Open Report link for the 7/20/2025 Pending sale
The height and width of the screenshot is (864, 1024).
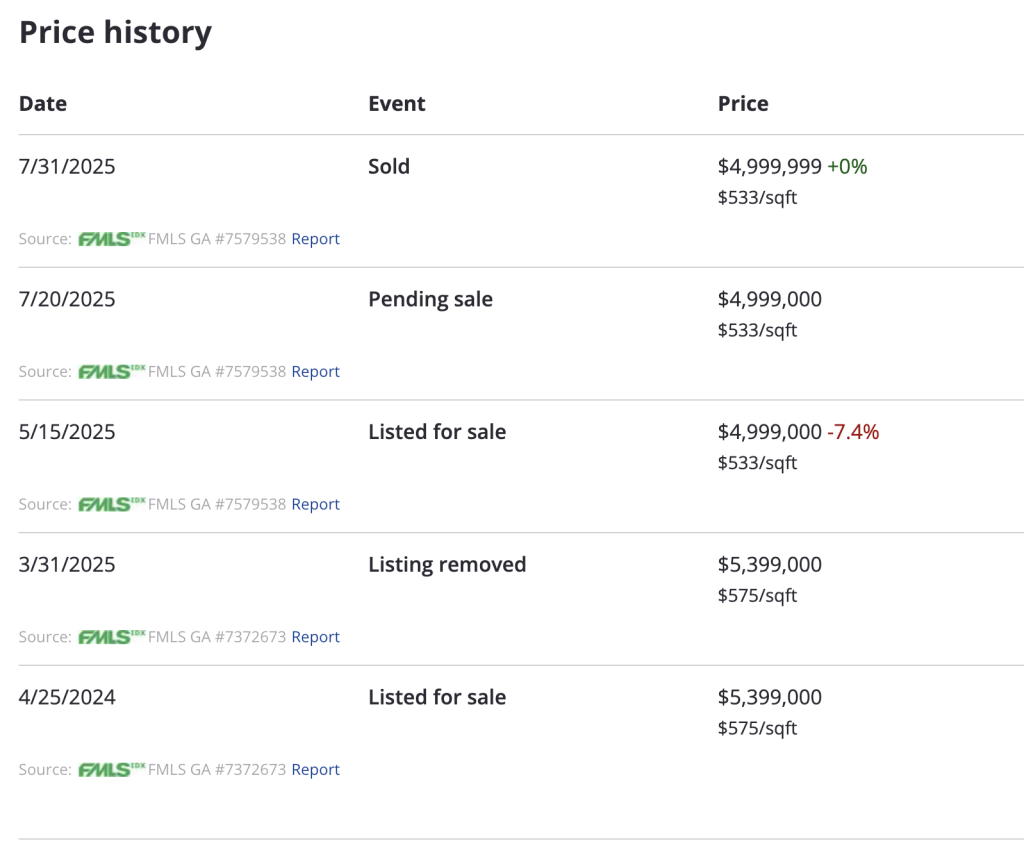click(x=315, y=372)
